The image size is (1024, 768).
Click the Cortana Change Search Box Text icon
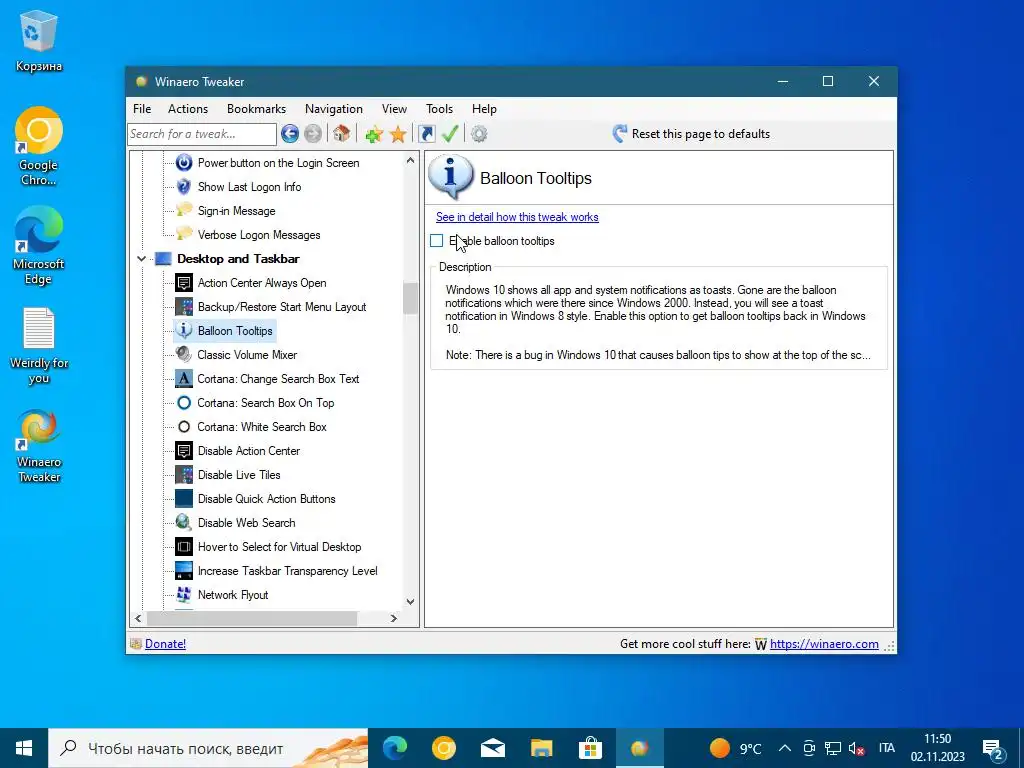[184, 379]
